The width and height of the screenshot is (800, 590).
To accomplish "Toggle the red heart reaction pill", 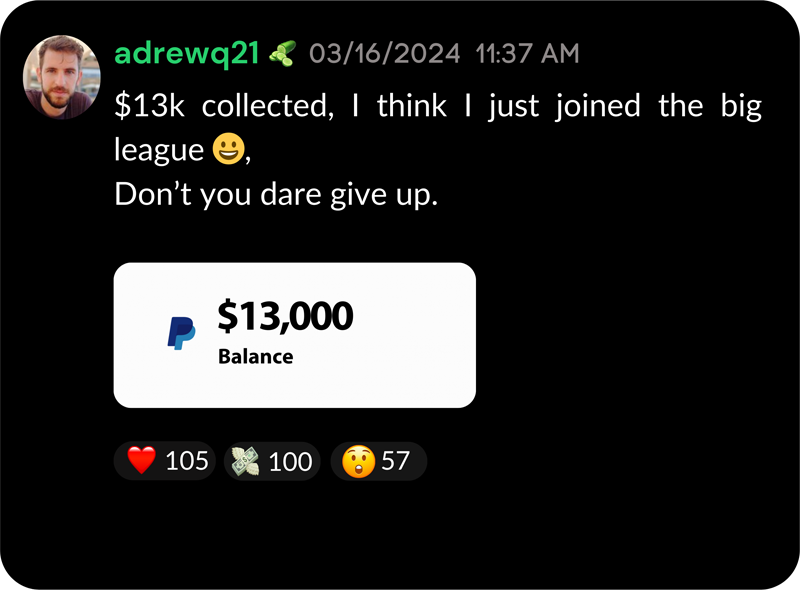I will [x=164, y=460].
